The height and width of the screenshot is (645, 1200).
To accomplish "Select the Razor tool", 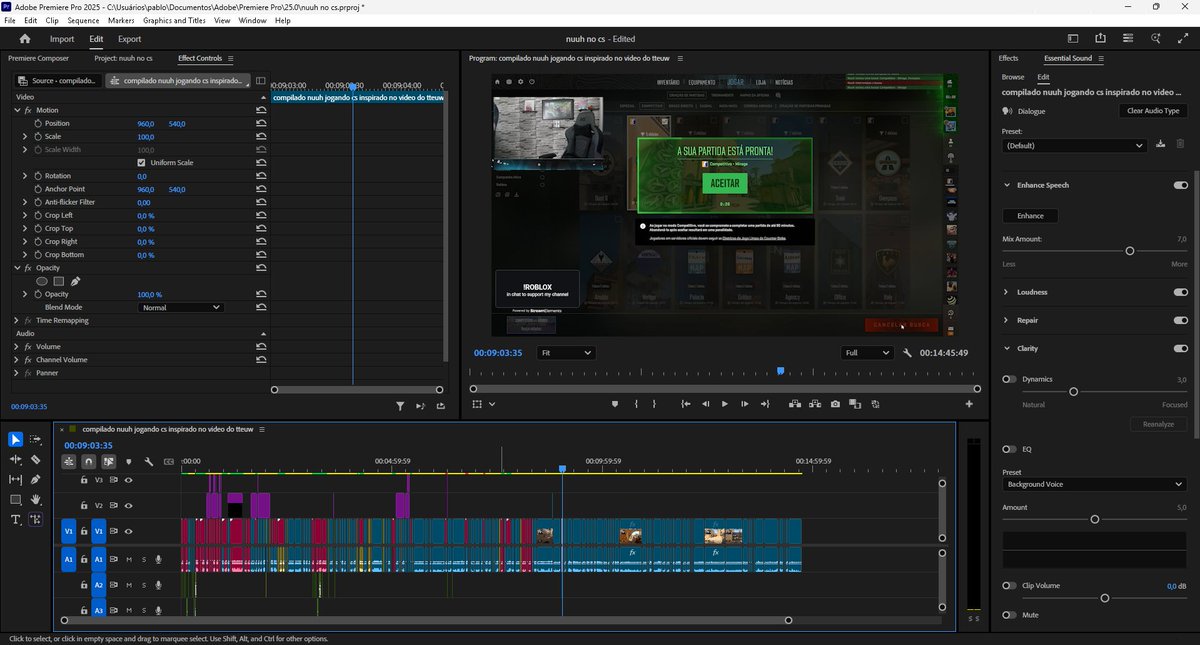I will [x=36, y=460].
